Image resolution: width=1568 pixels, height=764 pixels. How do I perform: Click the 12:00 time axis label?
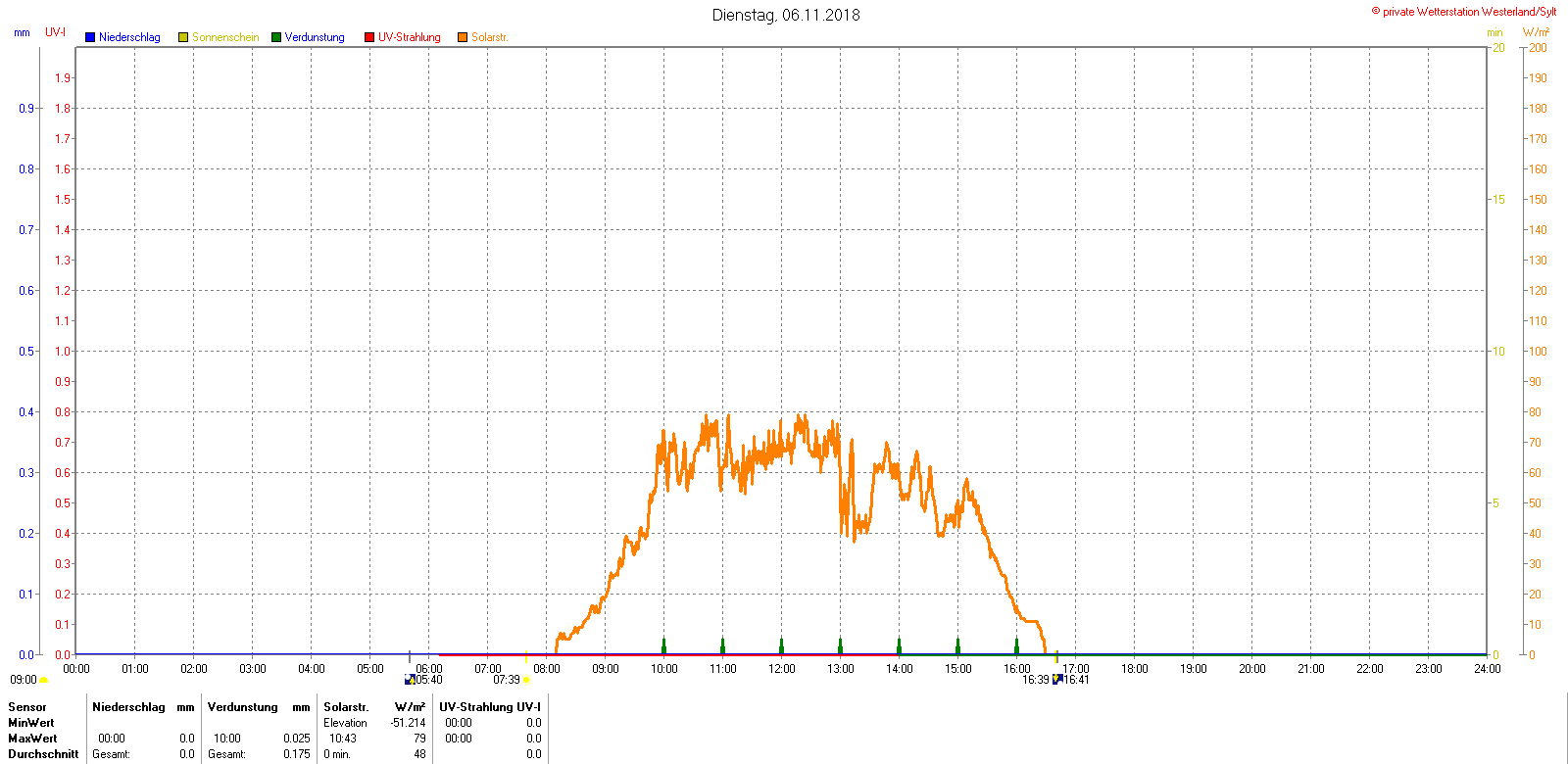782,669
